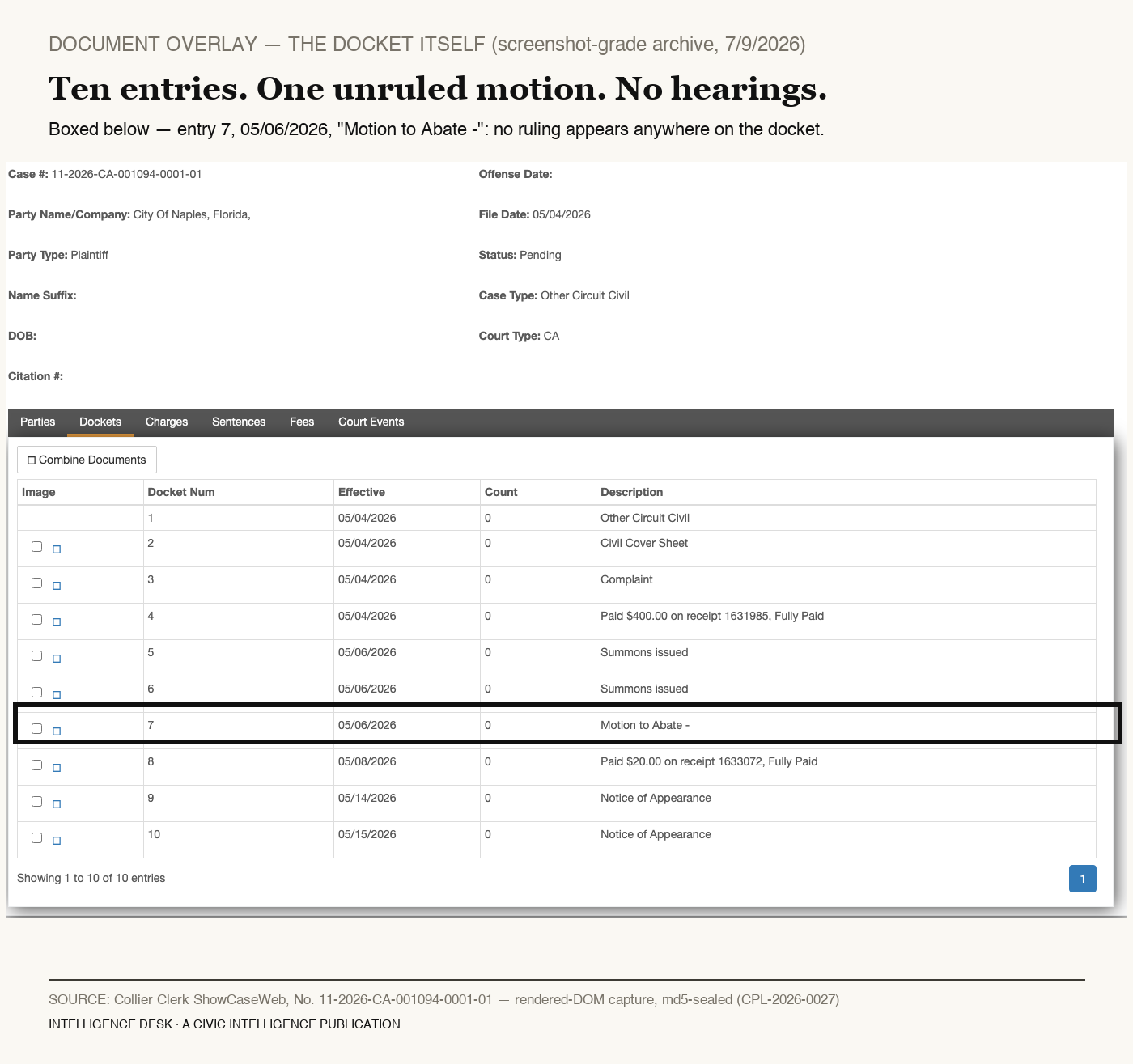Image resolution: width=1133 pixels, height=1064 pixels.
Task: Sort by the Description column header
Action: (846, 492)
